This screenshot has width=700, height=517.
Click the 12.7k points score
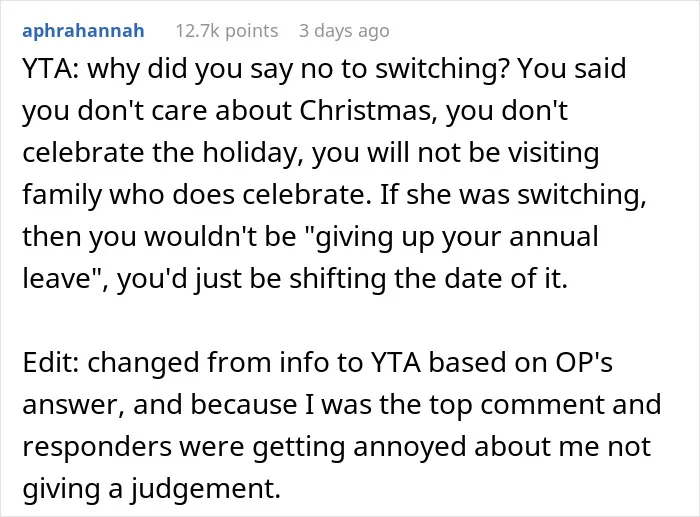227,31
